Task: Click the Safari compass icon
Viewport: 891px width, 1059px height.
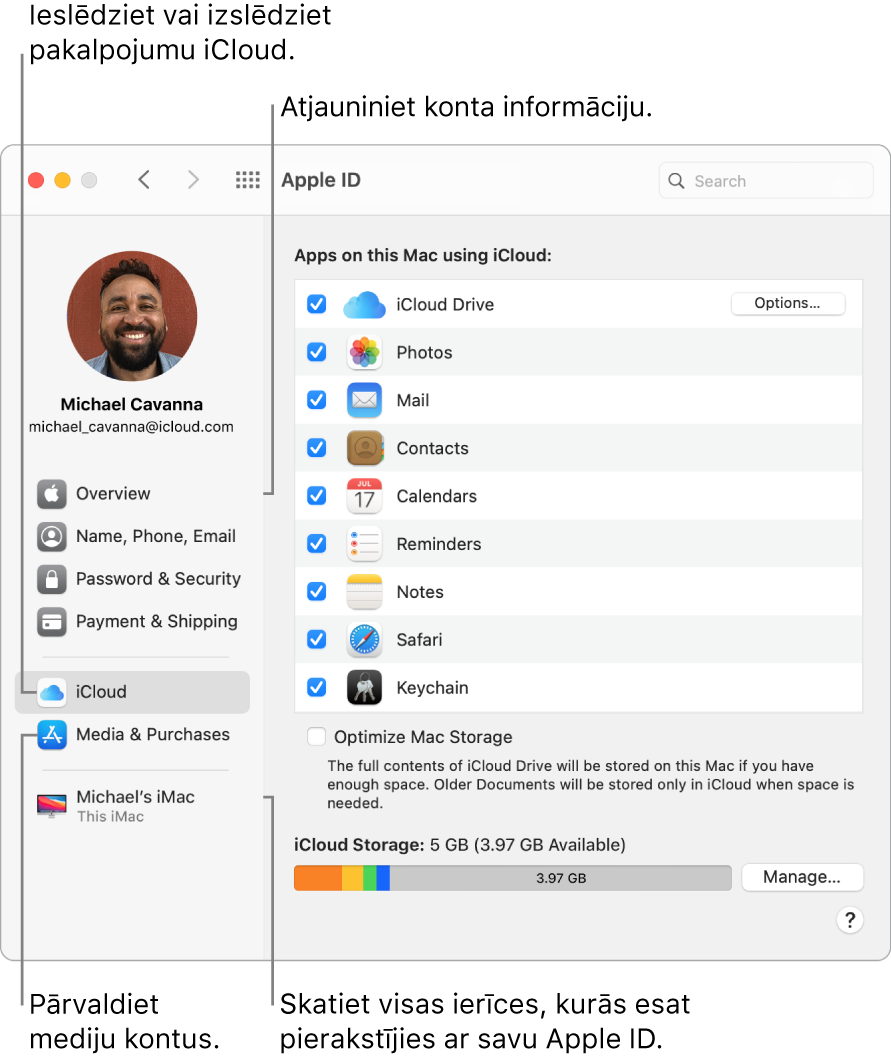Action: [x=364, y=639]
